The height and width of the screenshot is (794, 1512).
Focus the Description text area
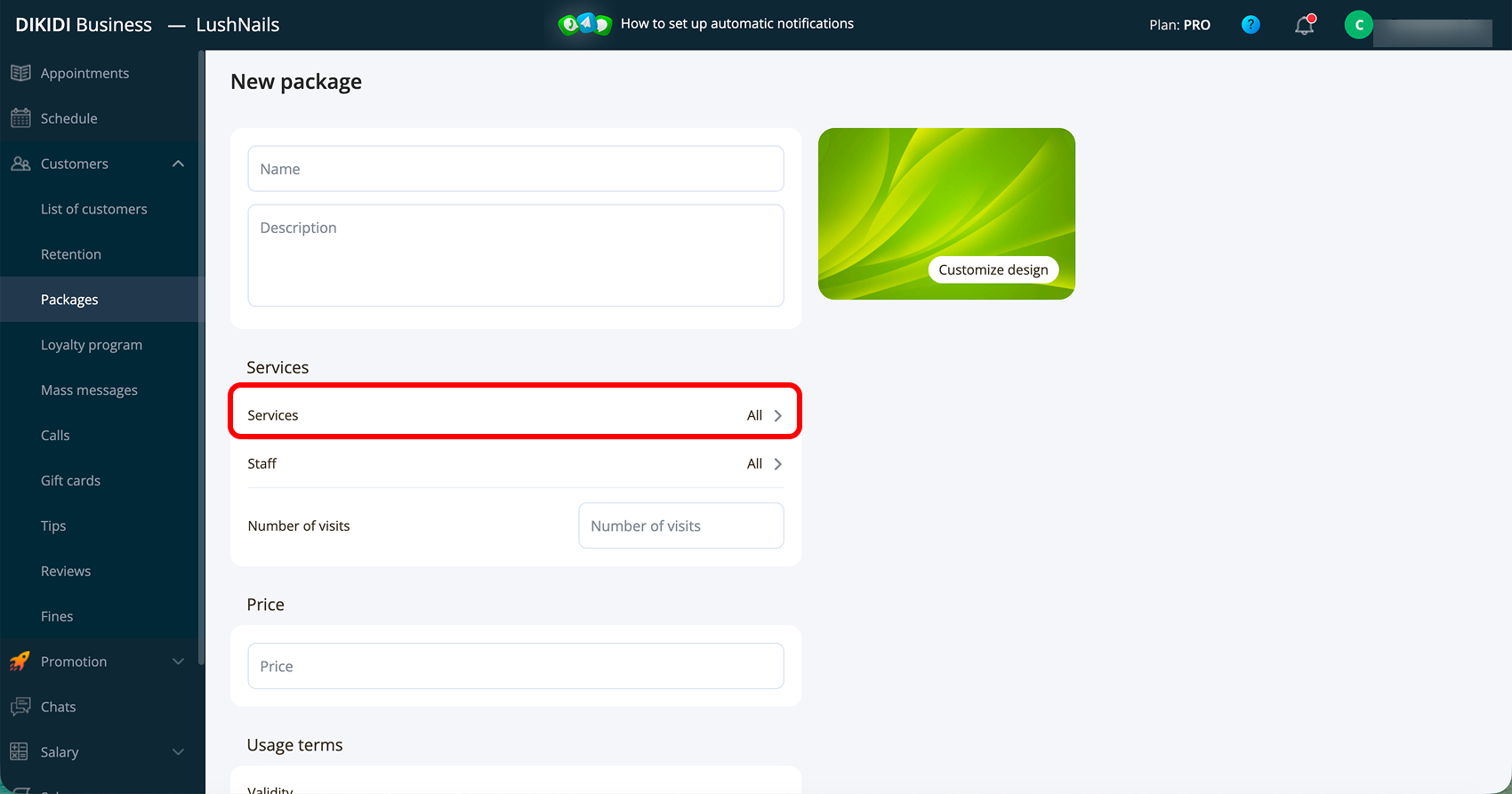516,256
